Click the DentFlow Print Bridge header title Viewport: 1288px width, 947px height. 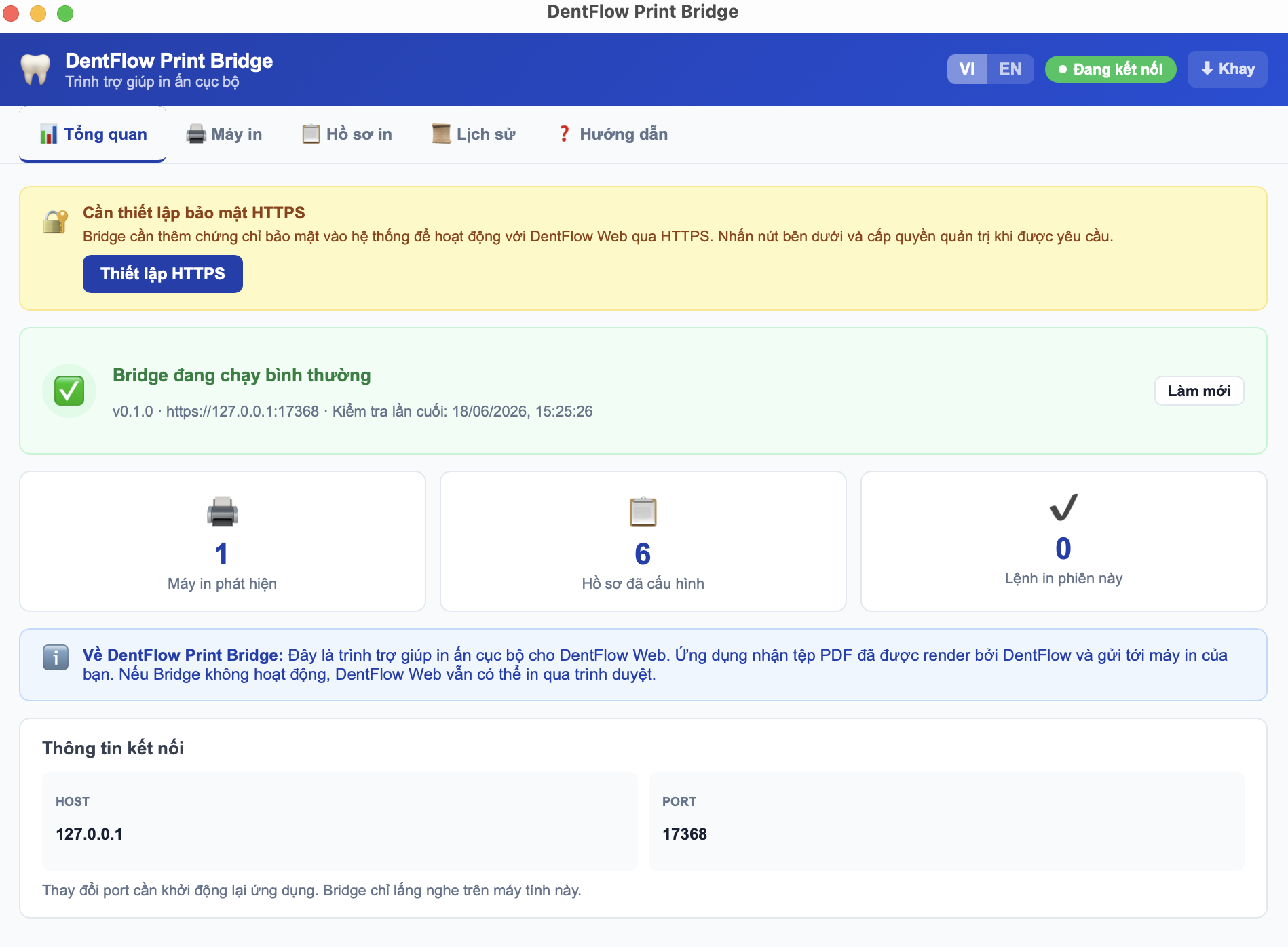click(169, 61)
